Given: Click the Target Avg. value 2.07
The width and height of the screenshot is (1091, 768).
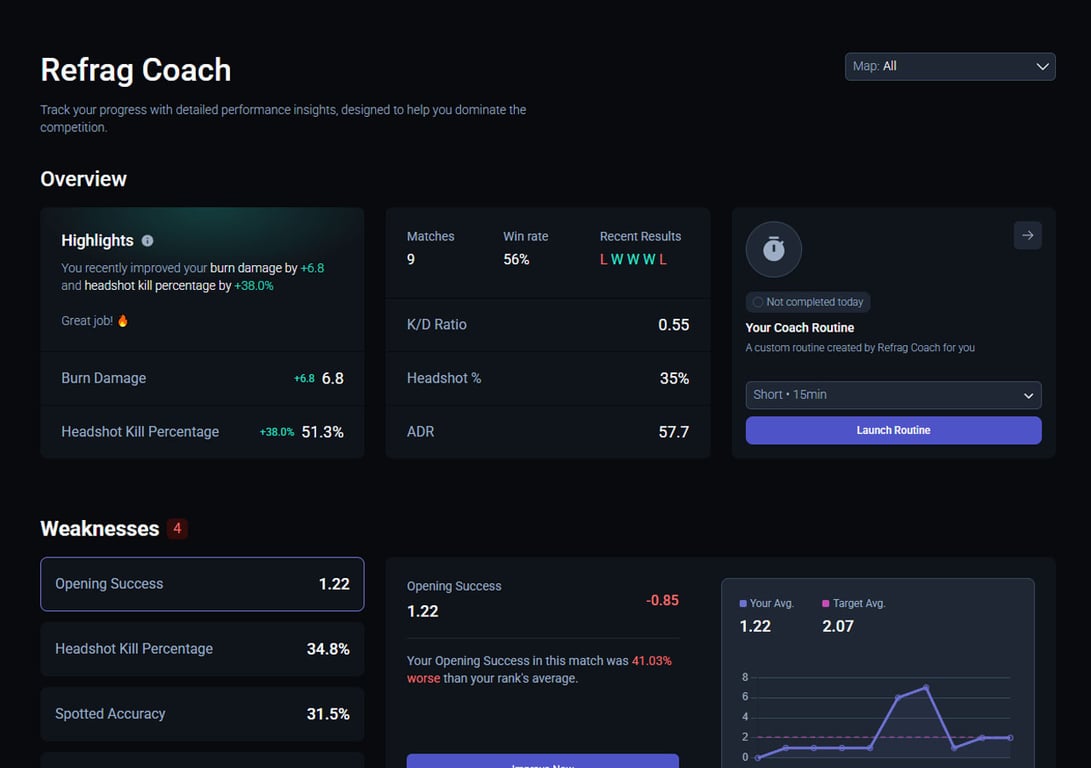Looking at the screenshot, I should coord(838,626).
